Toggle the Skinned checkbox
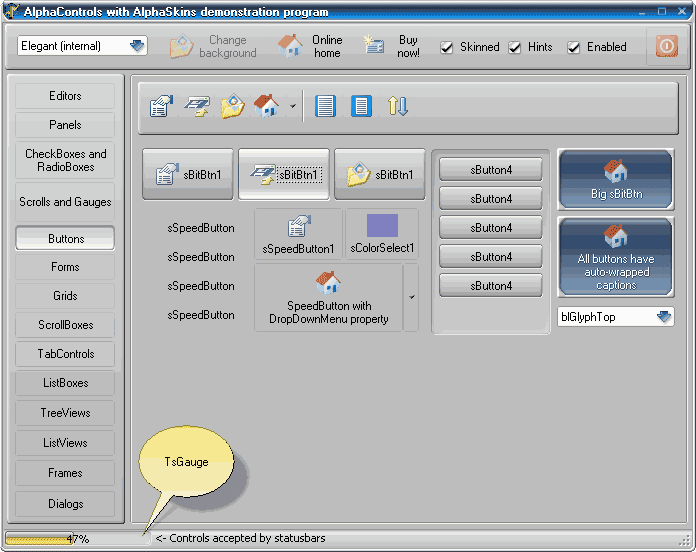 pyautogui.click(x=447, y=47)
